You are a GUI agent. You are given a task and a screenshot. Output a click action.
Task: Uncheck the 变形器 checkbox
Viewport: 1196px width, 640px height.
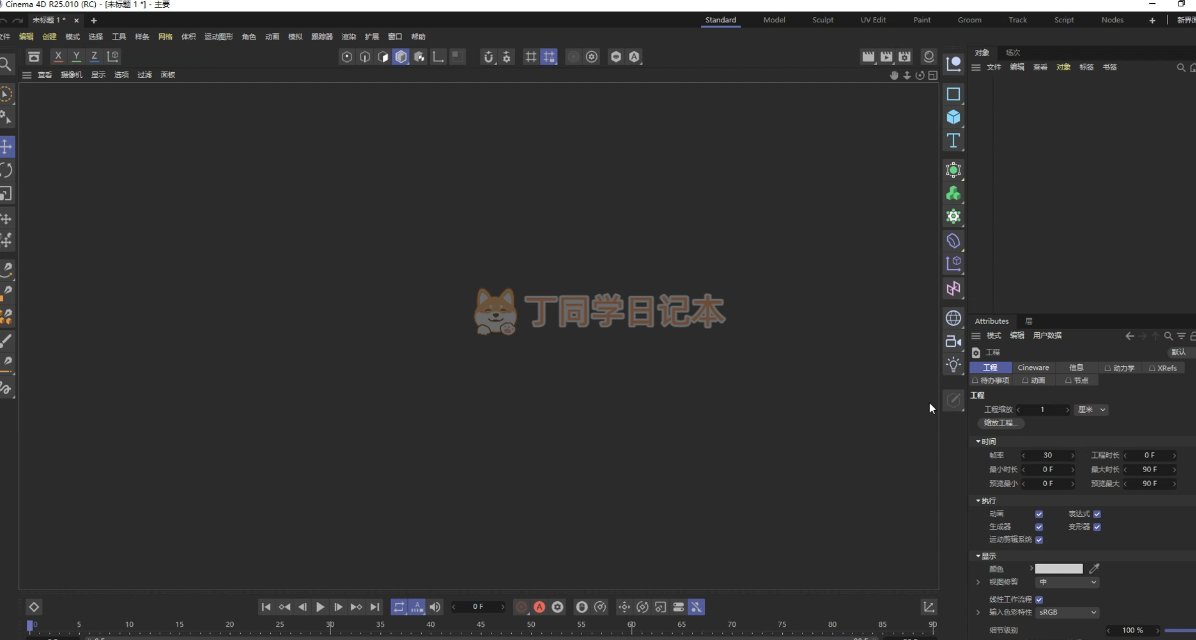click(x=1097, y=527)
